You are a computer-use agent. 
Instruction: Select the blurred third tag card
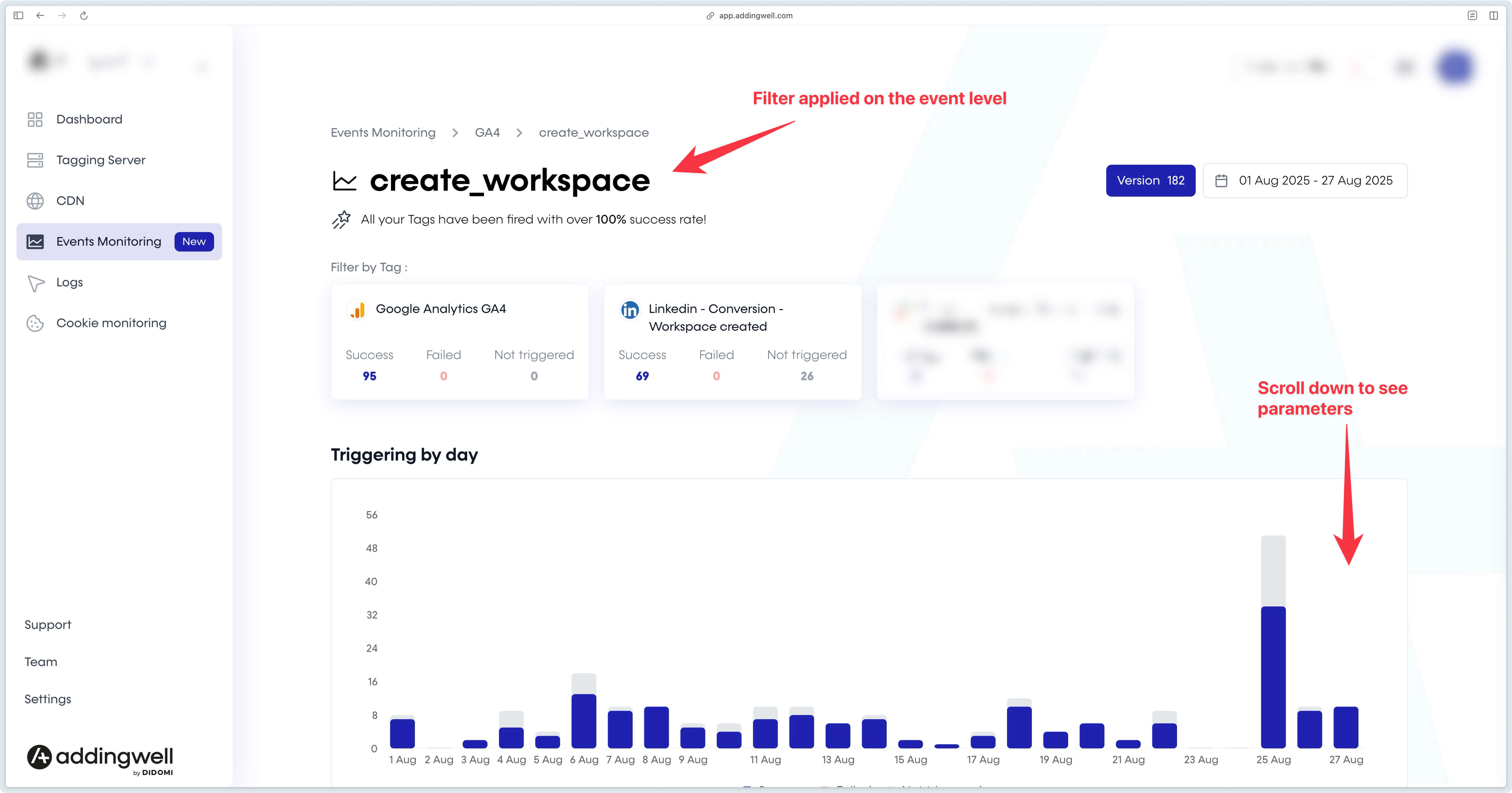1006,342
